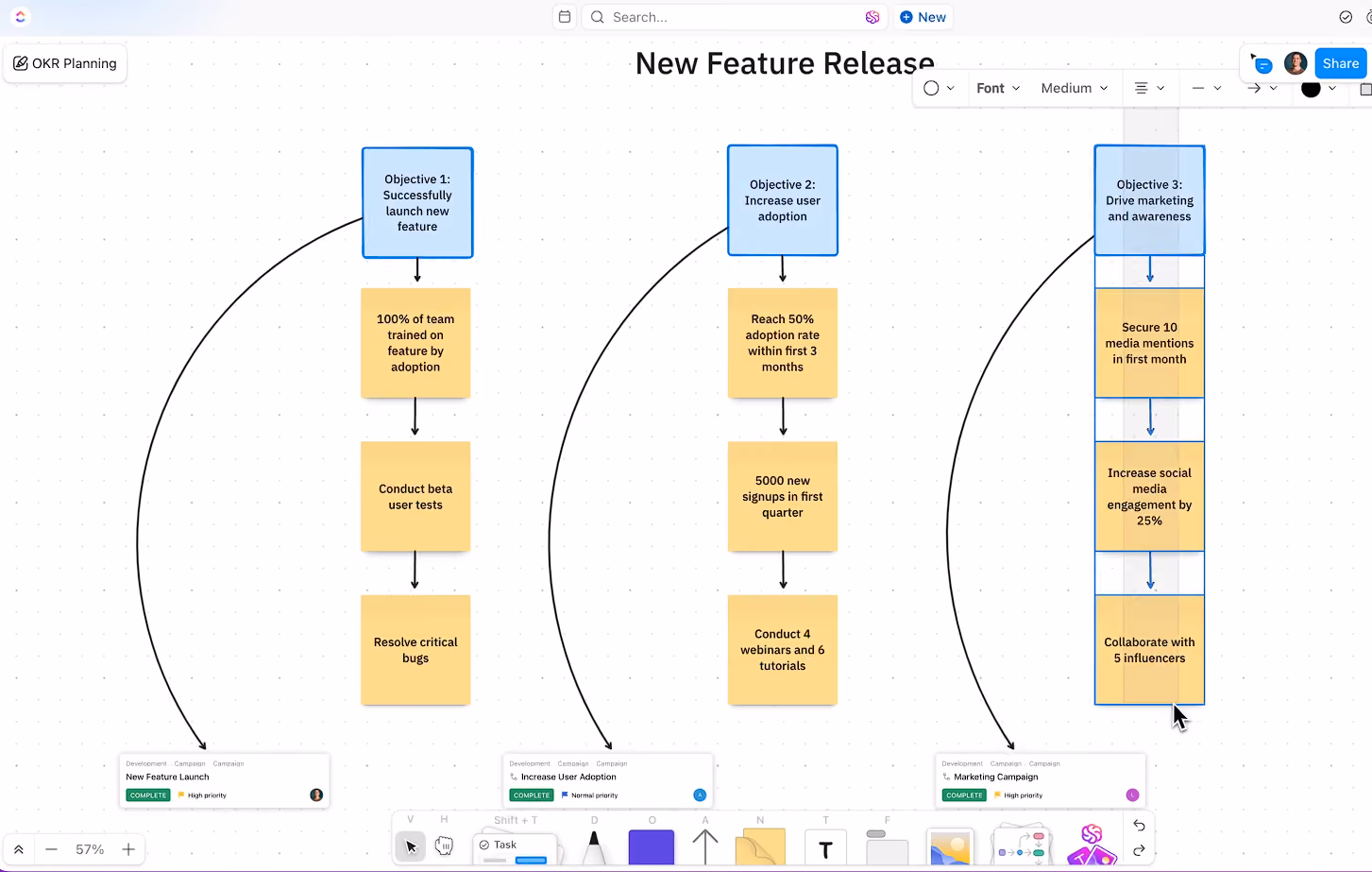The height and width of the screenshot is (872, 1372).
Task: Select the Objective 1 blue box
Action: pos(417,202)
